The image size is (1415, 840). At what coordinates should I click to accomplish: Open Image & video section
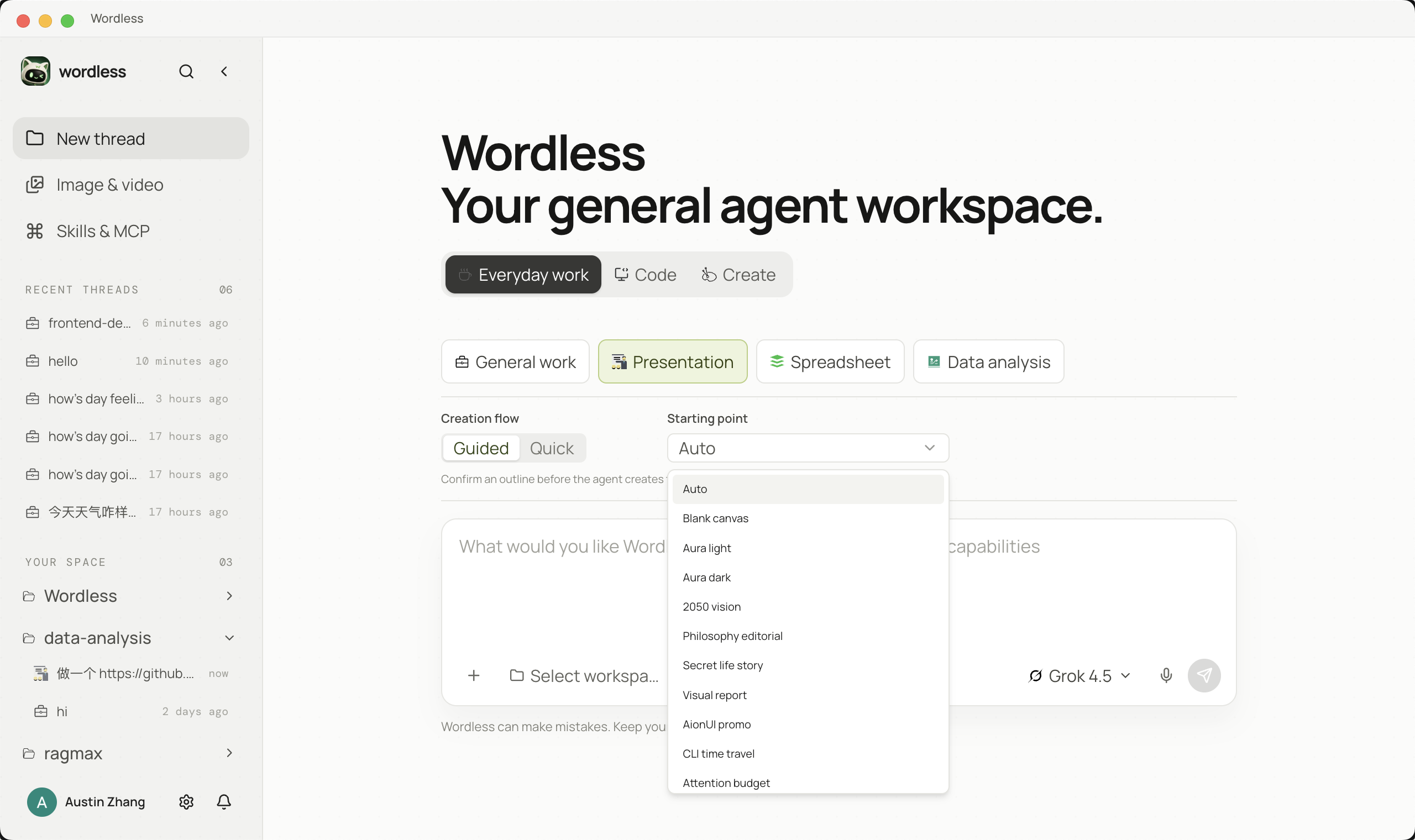131,185
